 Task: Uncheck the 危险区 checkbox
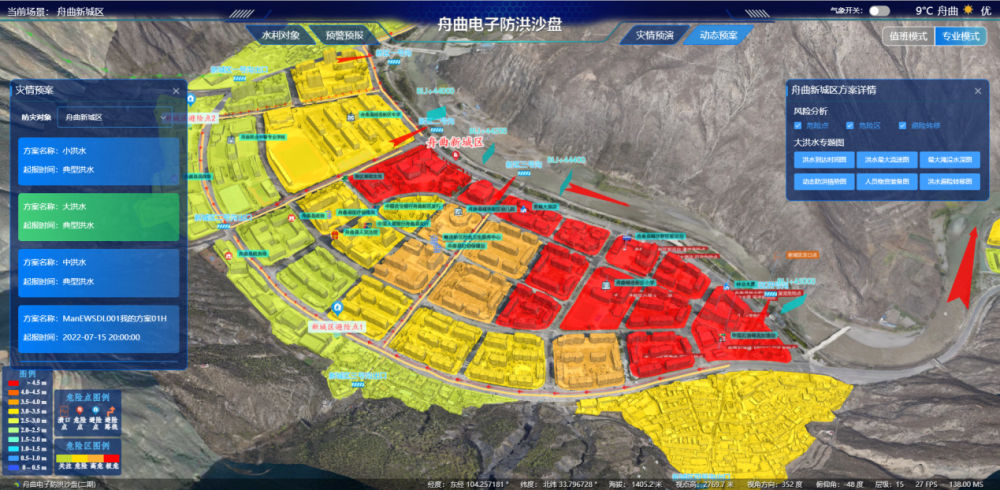pos(852,125)
